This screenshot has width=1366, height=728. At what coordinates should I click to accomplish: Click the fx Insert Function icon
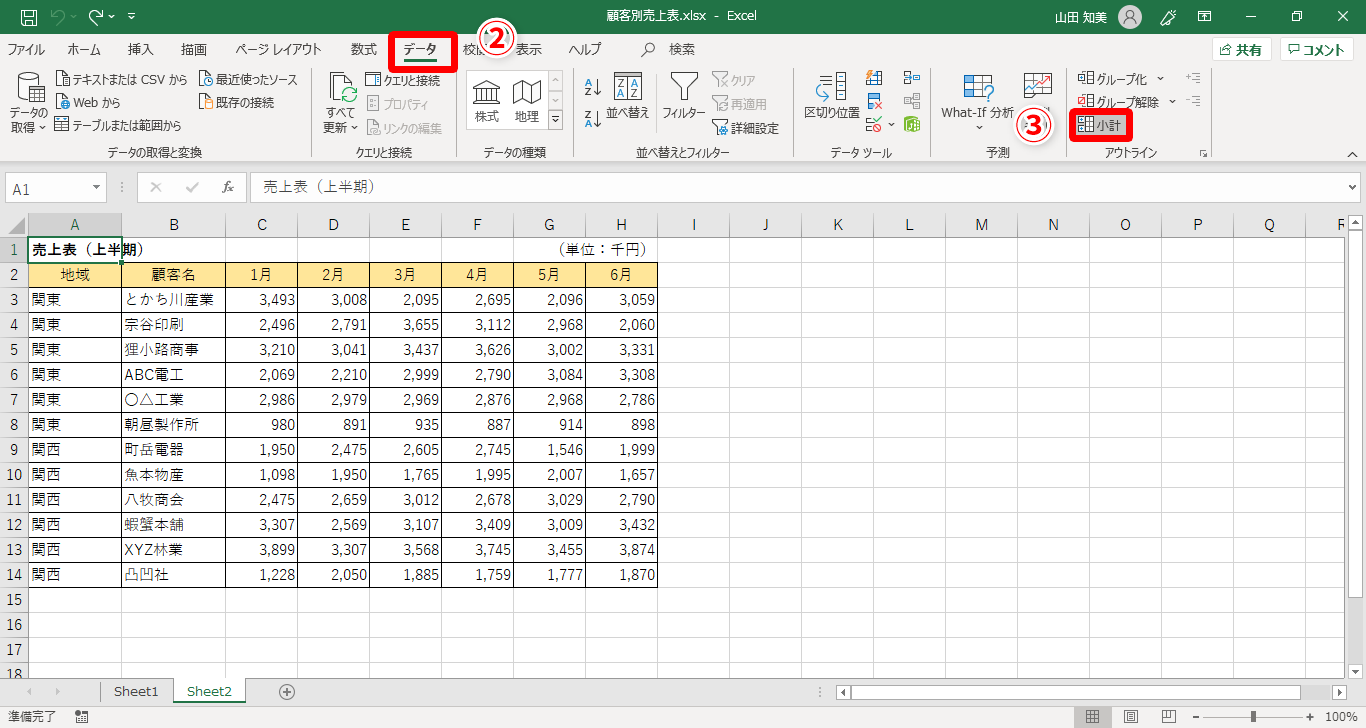click(x=228, y=187)
